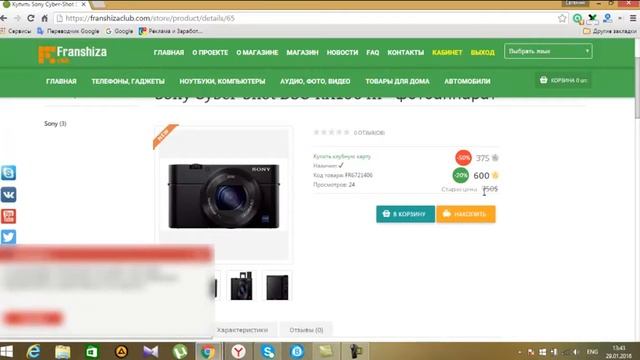The height and width of the screenshot is (360, 640).
Task: Bookmark this page with the star icon
Action: tap(562, 18)
